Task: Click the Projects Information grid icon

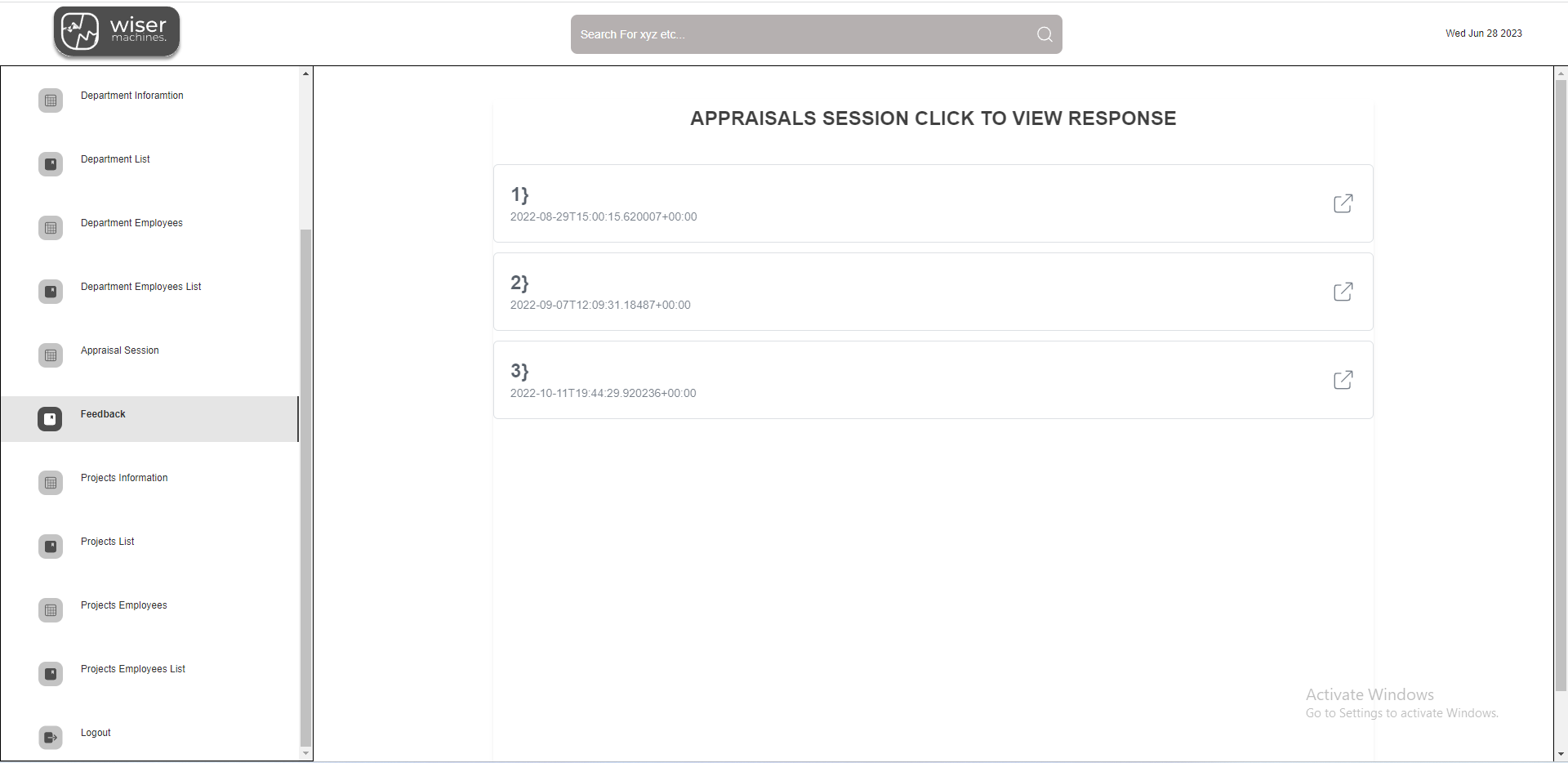Action: [50, 482]
